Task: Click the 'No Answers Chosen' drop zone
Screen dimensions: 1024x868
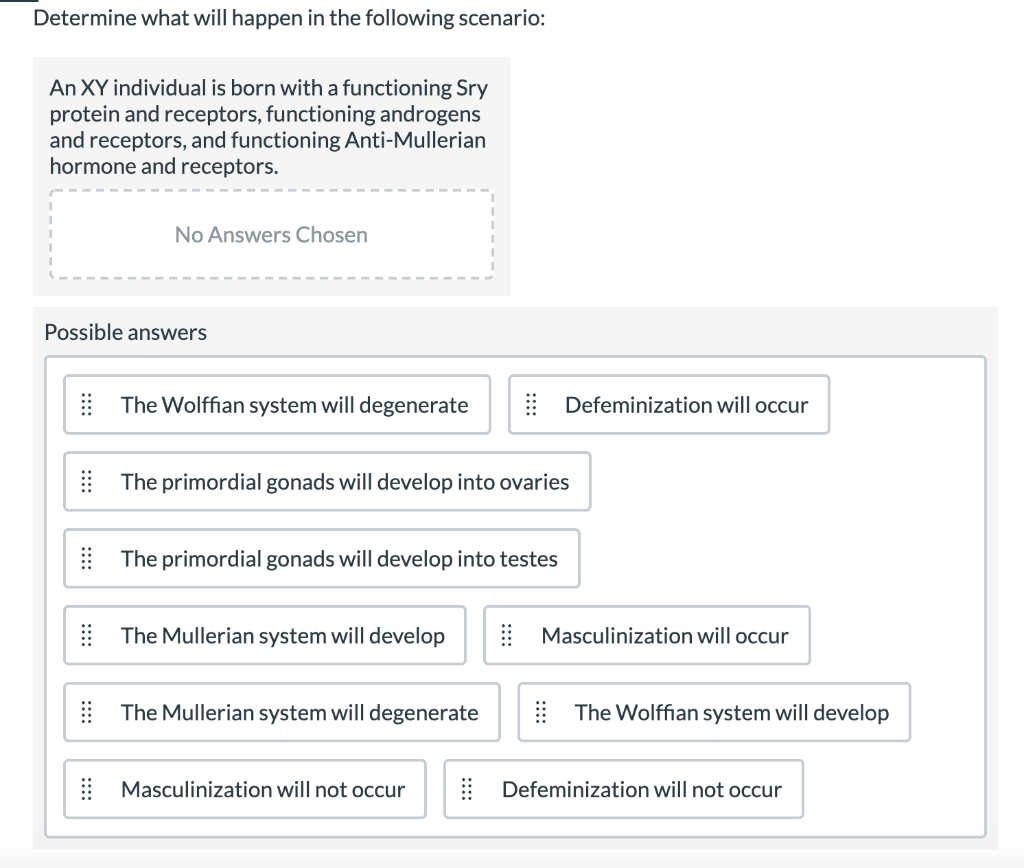Action: point(271,235)
